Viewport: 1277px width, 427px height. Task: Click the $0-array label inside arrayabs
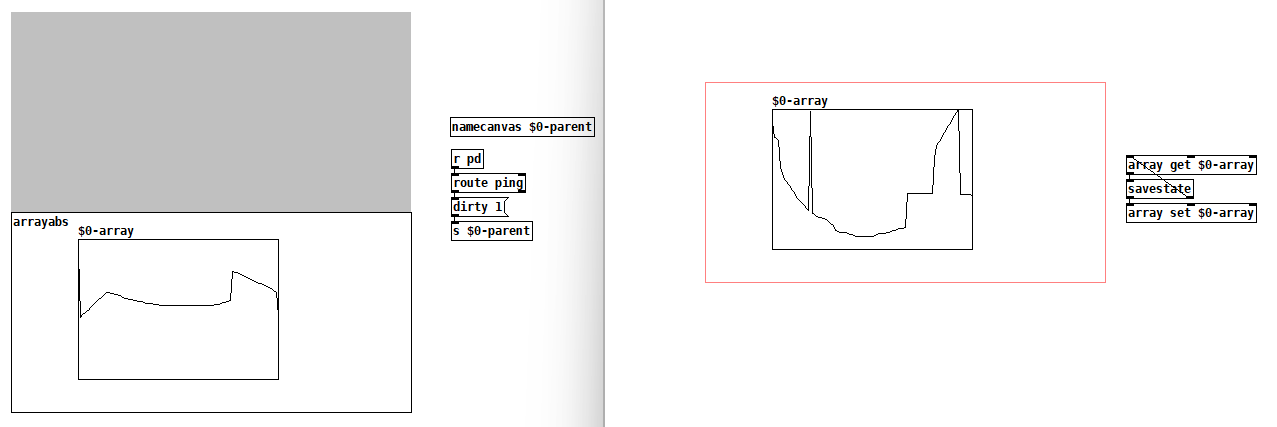point(106,231)
